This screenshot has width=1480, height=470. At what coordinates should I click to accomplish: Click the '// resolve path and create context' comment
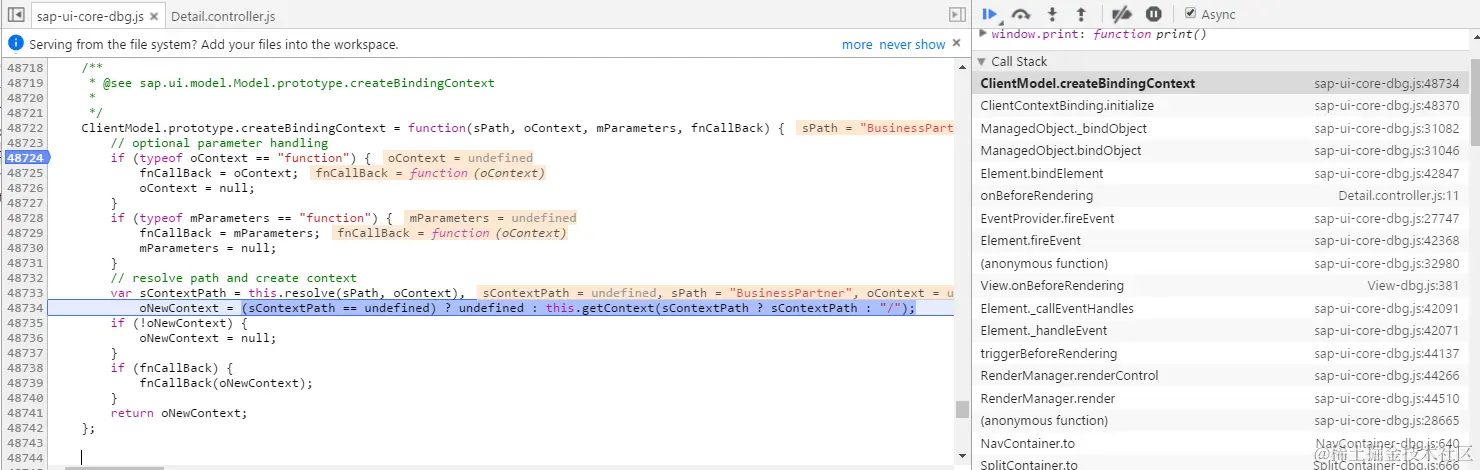click(233, 278)
